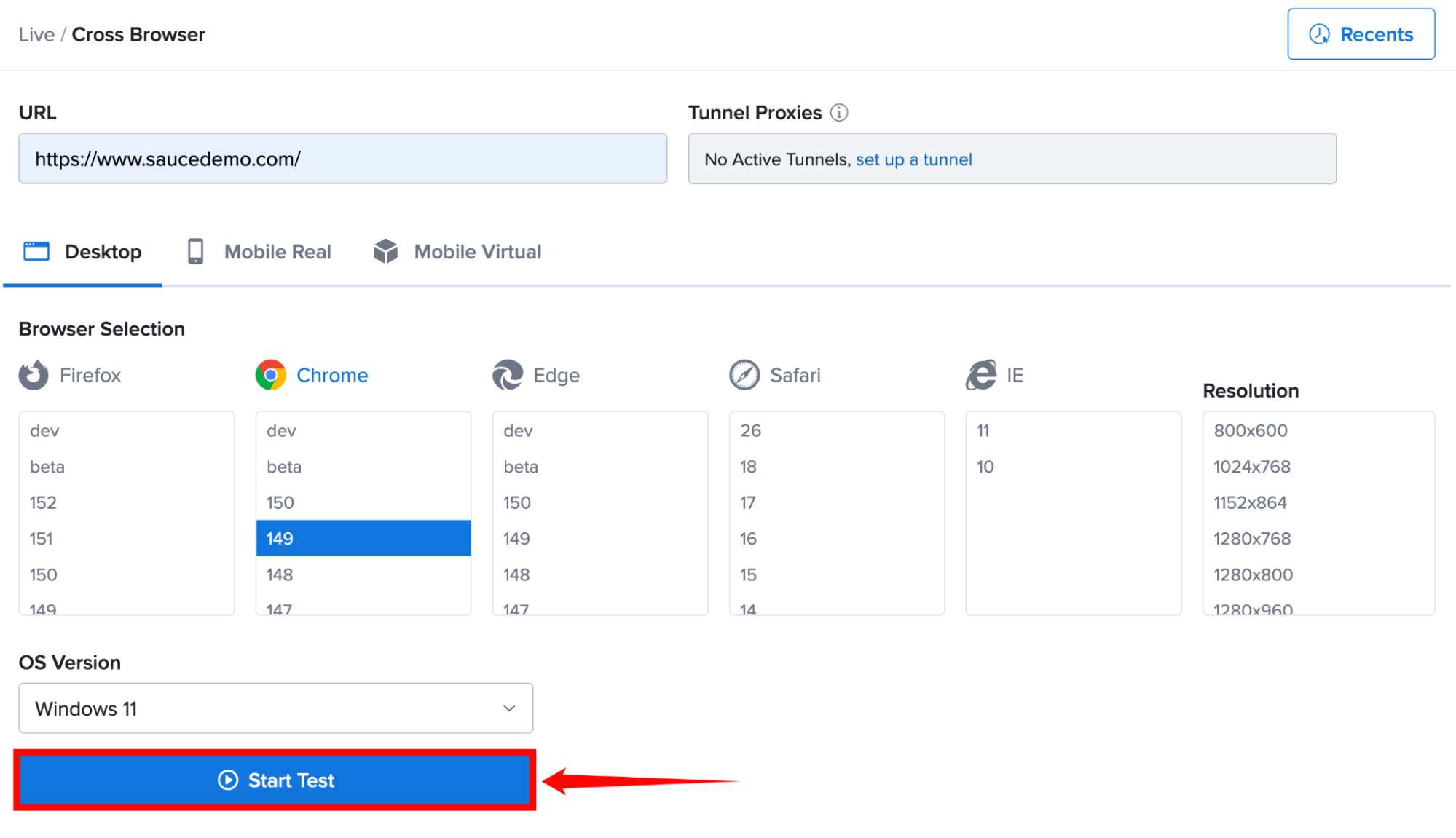This screenshot has width=1456, height=838.
Task: Open the OS Version dropdown
Action: pyautogui.click(x=276, y=708)
